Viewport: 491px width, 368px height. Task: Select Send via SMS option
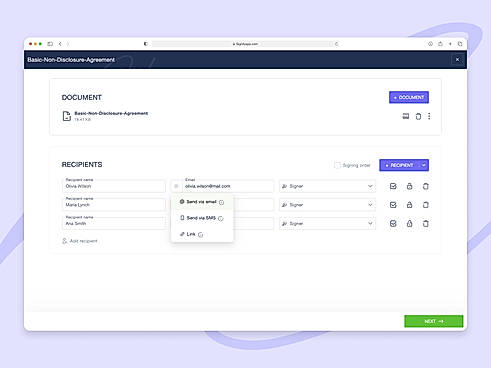tap(202, 218)
